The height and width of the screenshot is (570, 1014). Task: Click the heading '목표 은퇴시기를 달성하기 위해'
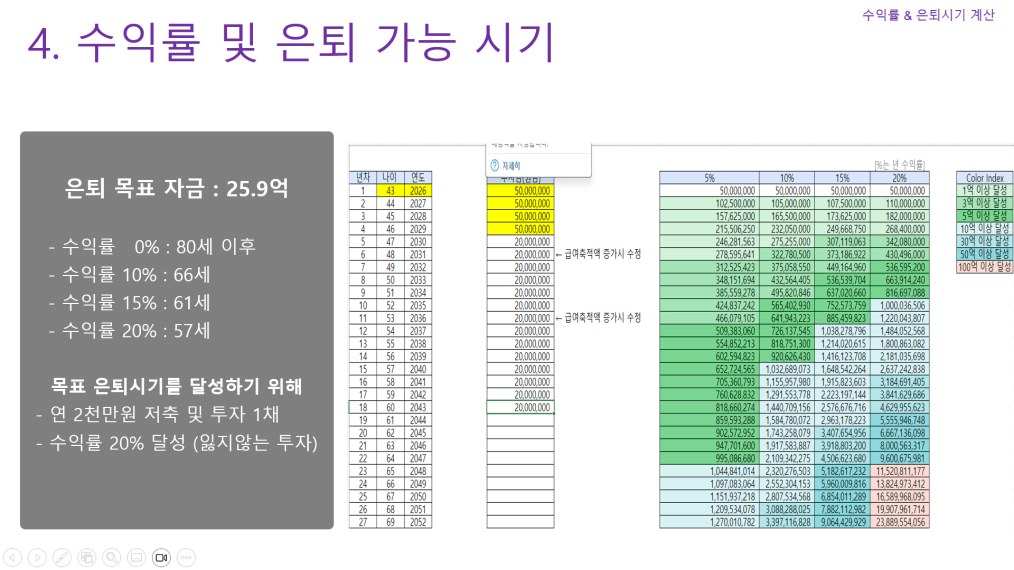[177, 386]
